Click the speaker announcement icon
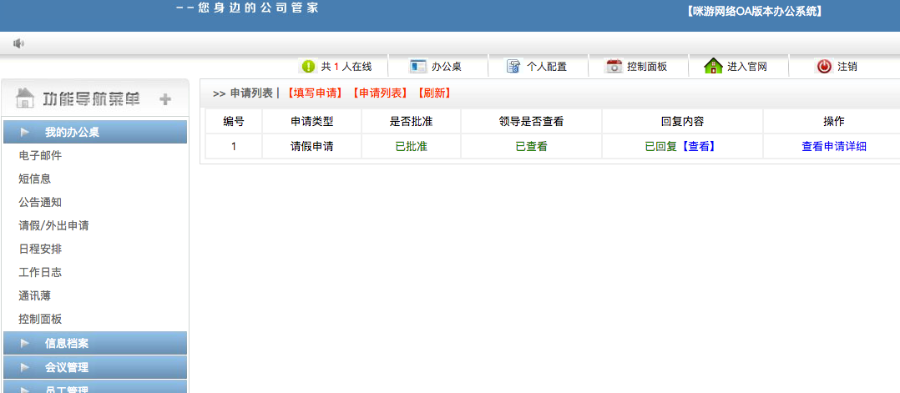This screenshot has width=900, height=393. coord(18,44)
